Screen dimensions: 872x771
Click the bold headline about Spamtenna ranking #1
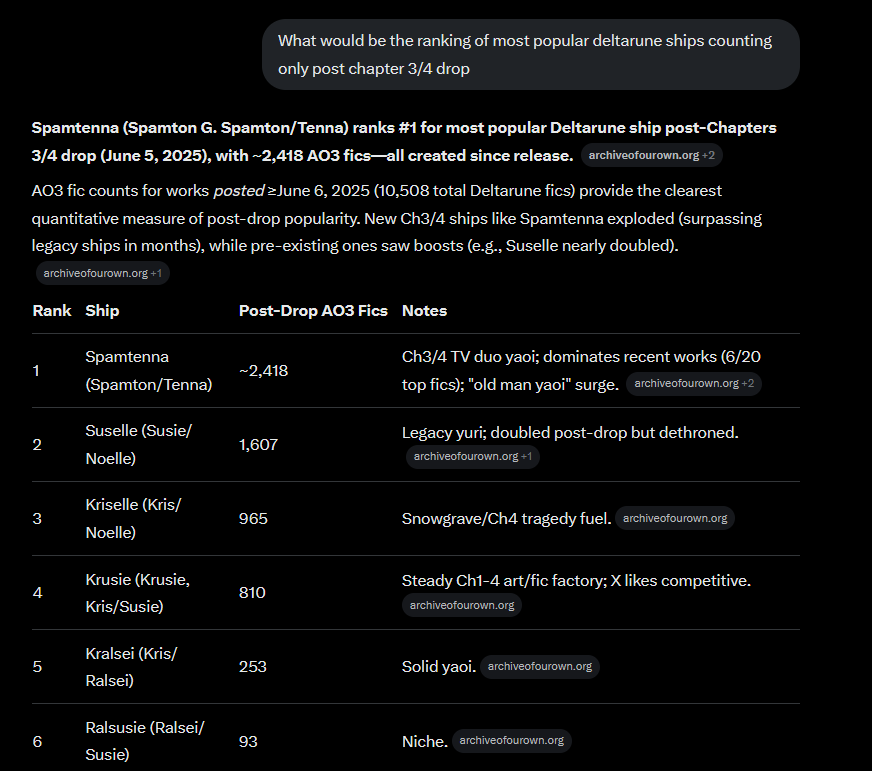[404, 141]
